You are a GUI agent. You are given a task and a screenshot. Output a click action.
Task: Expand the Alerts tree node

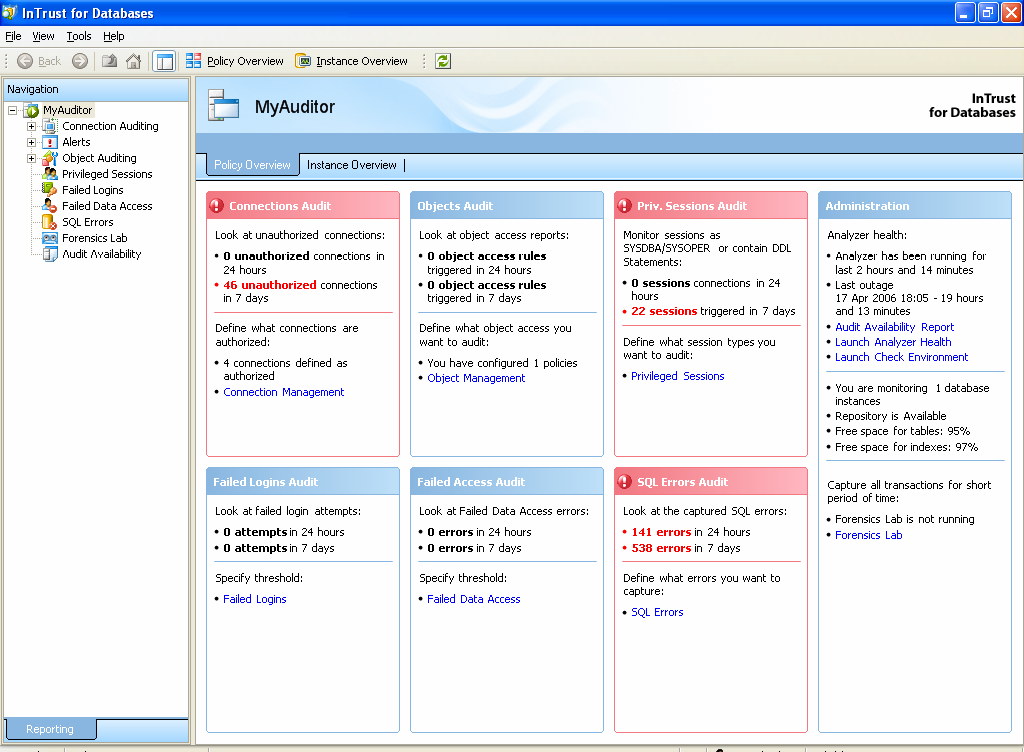(31, 142)
